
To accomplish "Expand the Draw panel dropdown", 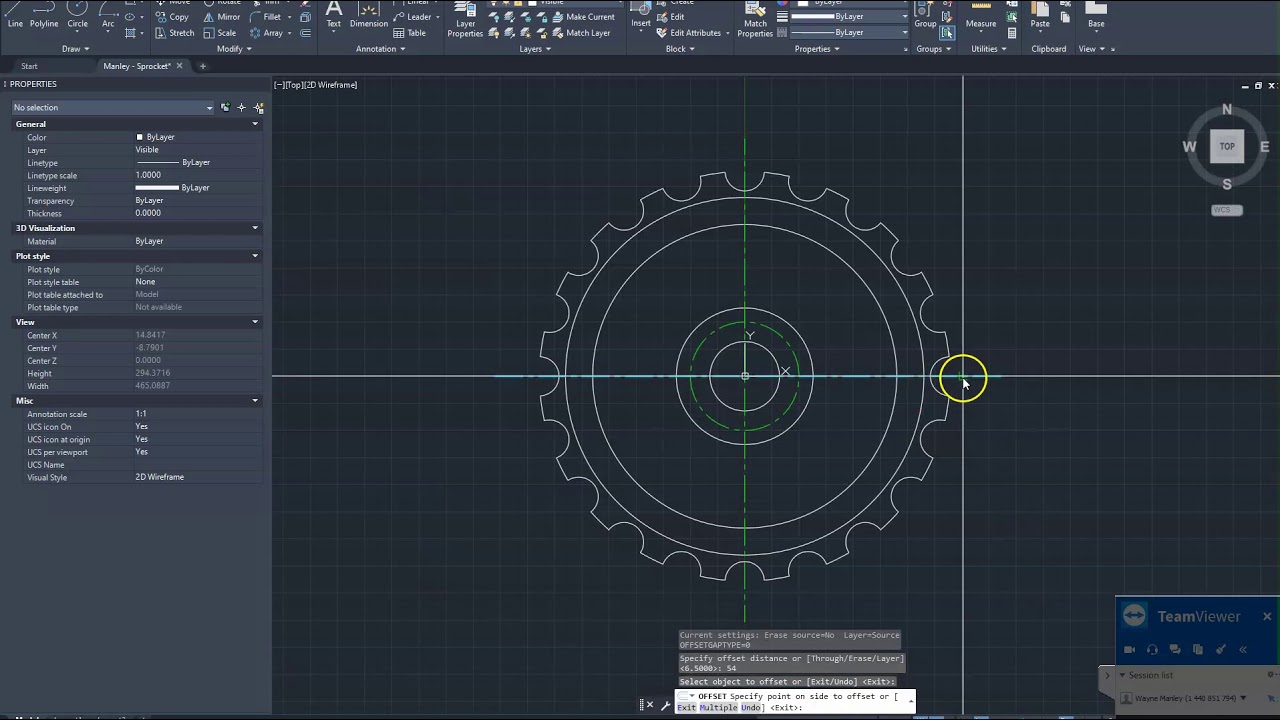I will click(x=76, y=49).
